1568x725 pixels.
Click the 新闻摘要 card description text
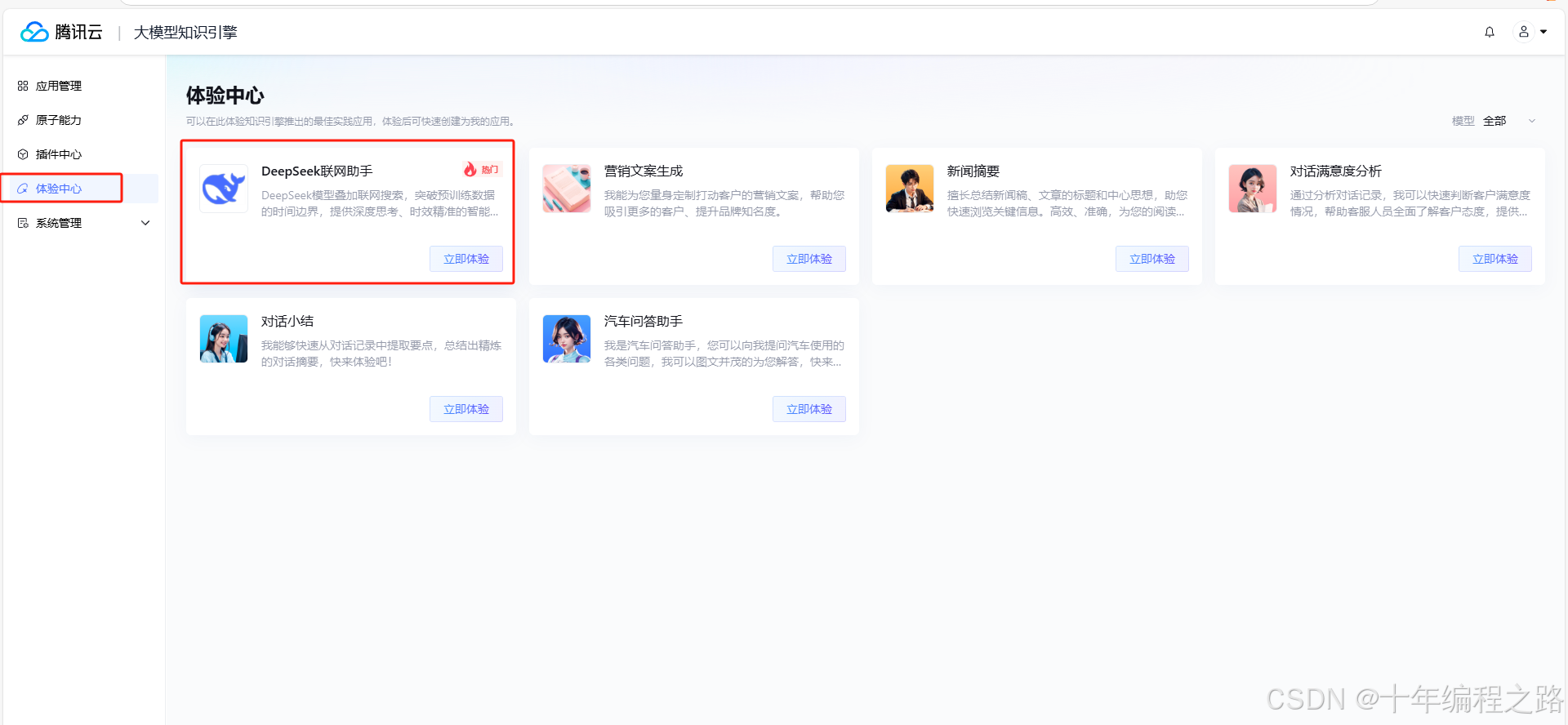click(1067, 203)
